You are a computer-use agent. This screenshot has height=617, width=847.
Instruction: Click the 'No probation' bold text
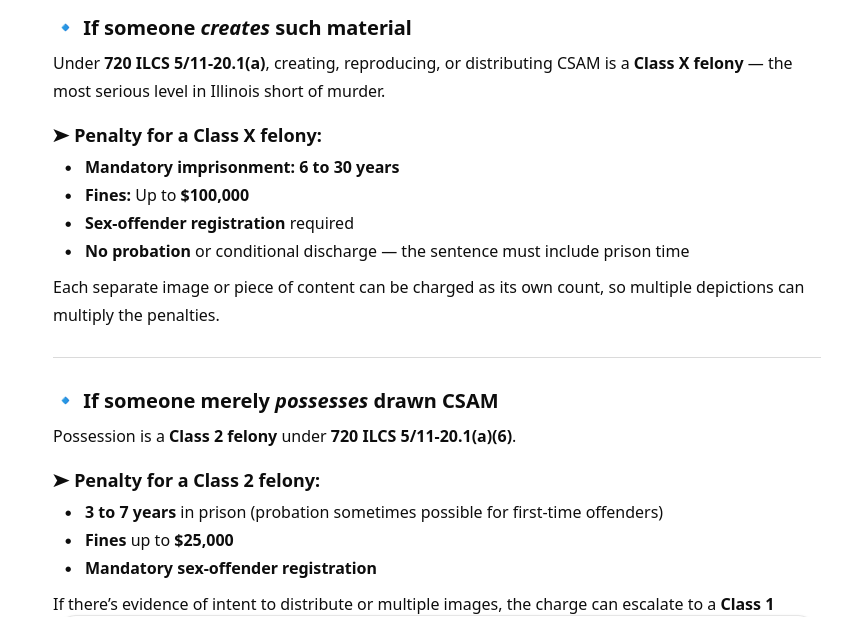click(138, 251)
